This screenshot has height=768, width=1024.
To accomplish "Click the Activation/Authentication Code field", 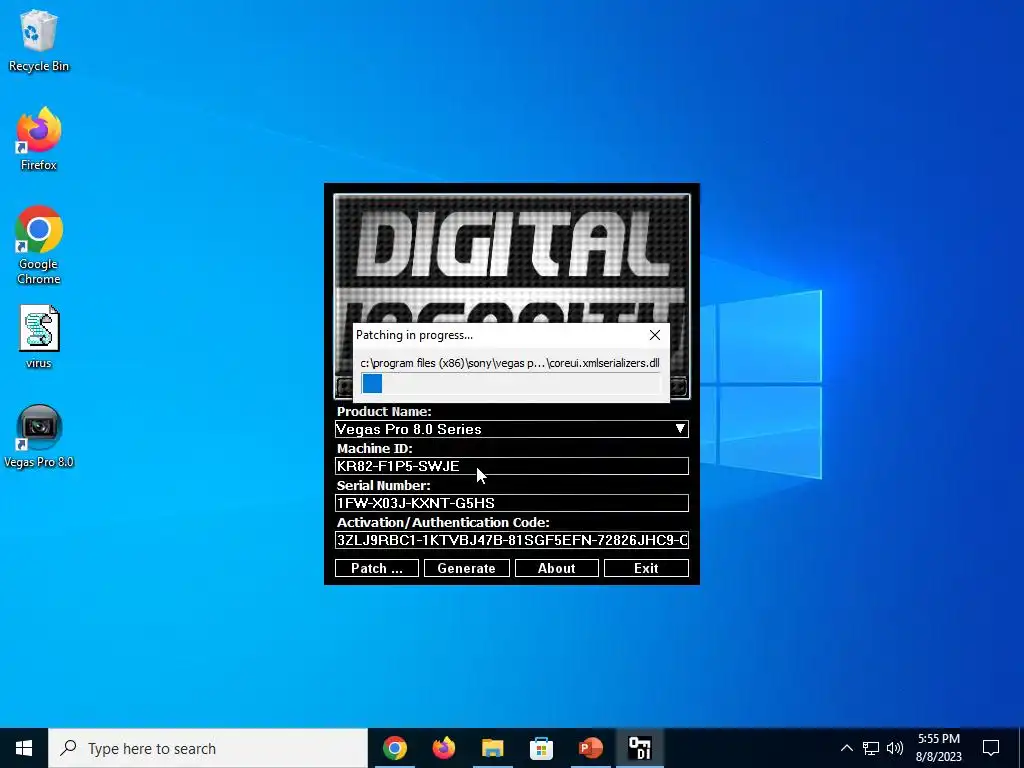I will click(512, 540).
